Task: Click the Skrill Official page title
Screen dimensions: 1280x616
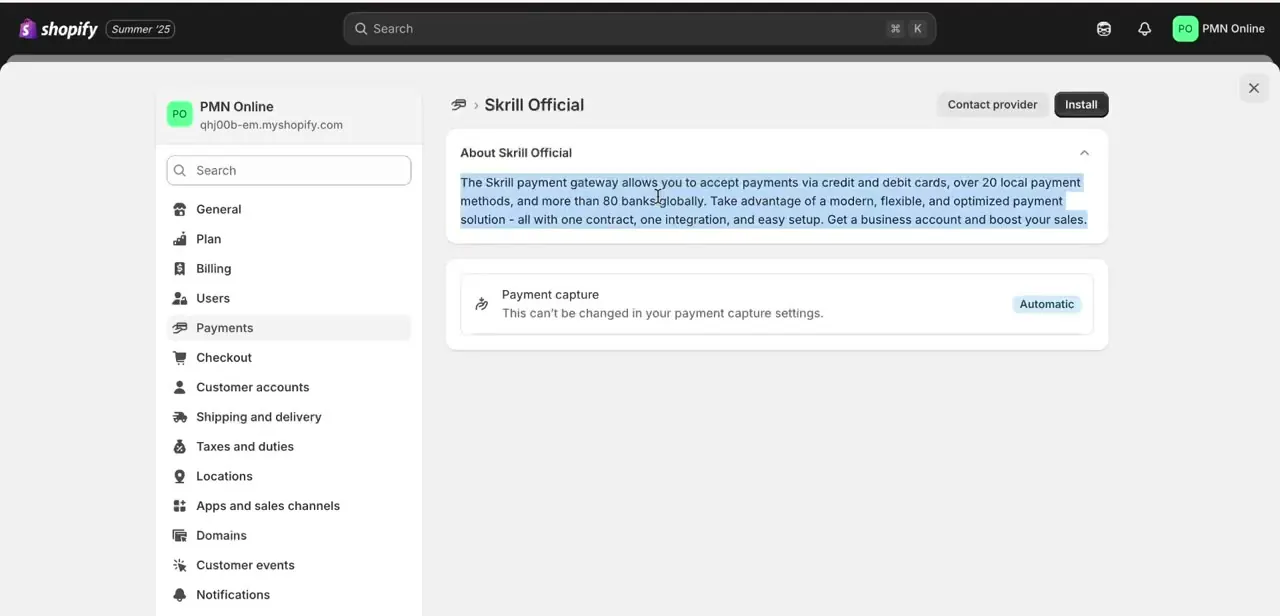Action: pos(534,105)
